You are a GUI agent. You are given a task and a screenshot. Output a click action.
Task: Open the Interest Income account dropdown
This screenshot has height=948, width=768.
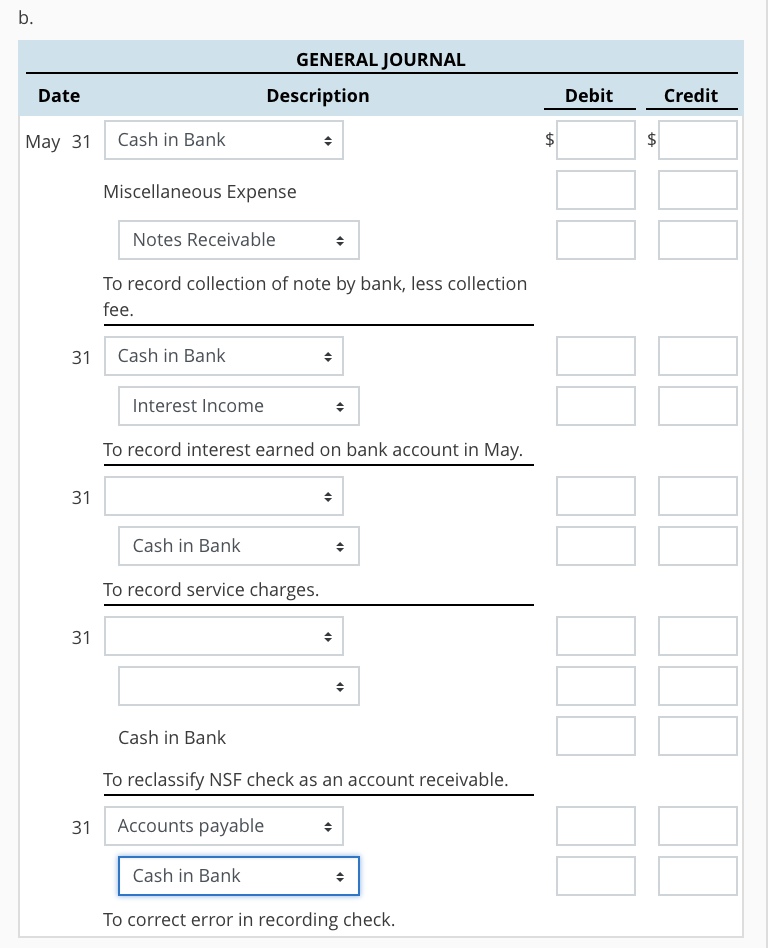tap(238, 406)
